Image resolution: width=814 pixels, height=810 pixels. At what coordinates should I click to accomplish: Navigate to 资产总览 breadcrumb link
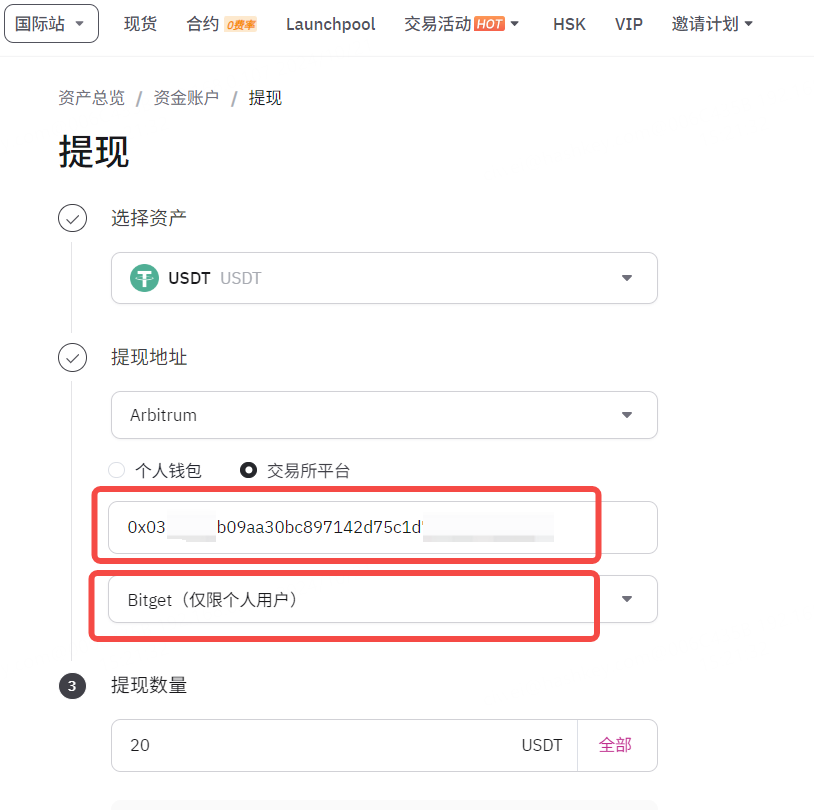pos(91,98)
